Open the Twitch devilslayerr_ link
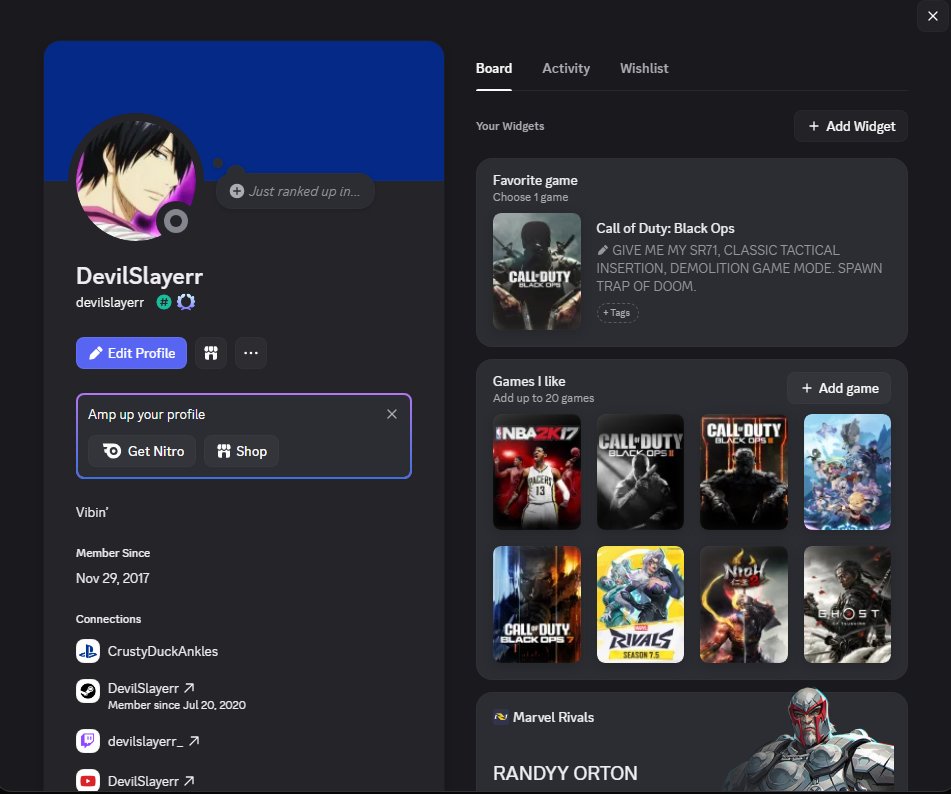 pos(153,741)
